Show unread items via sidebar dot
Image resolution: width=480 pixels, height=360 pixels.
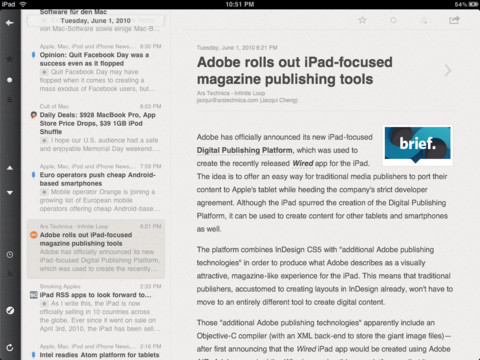(x=10, y=80)
